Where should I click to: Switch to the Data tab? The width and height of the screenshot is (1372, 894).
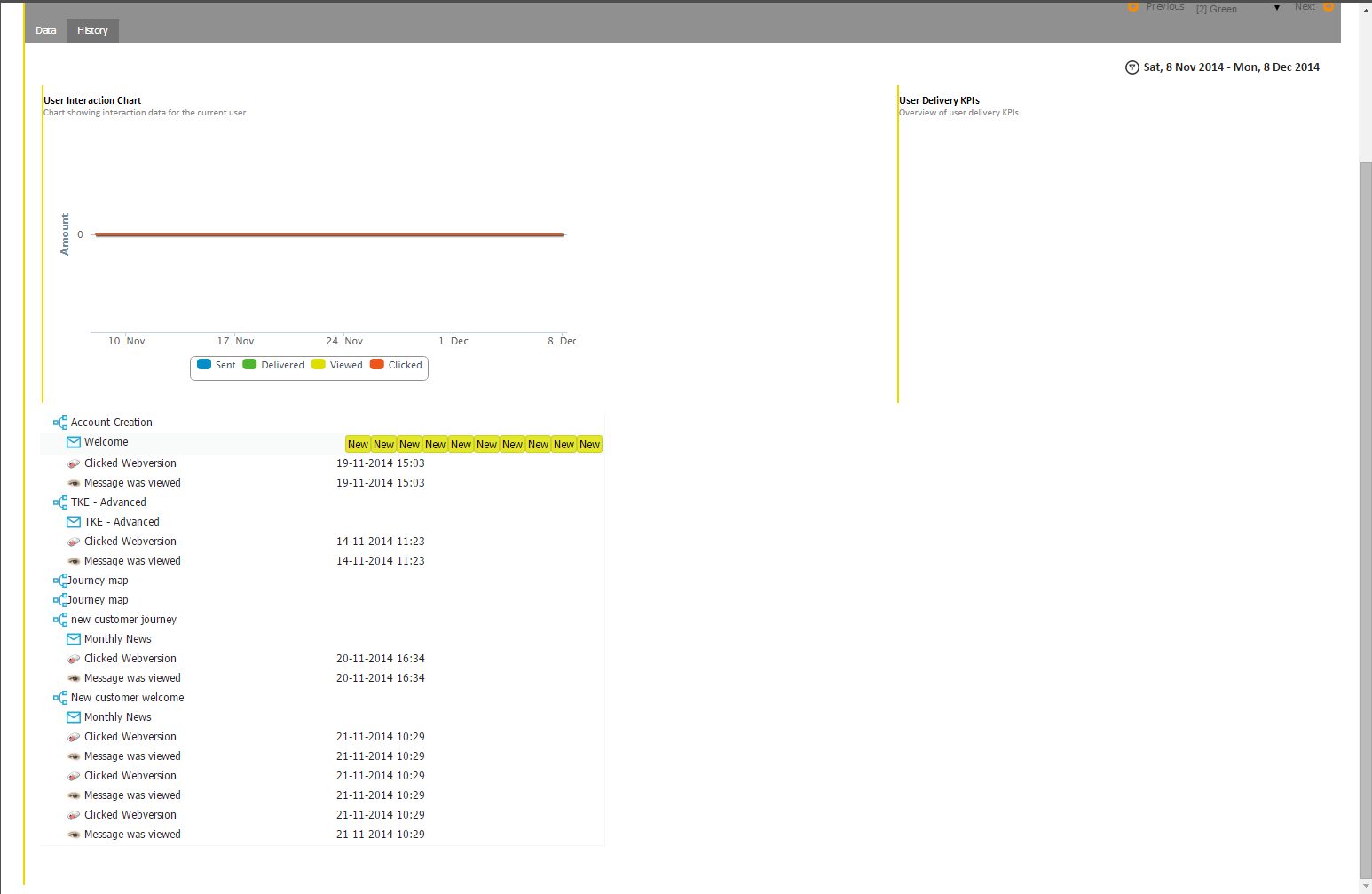[x=46, y=30]
